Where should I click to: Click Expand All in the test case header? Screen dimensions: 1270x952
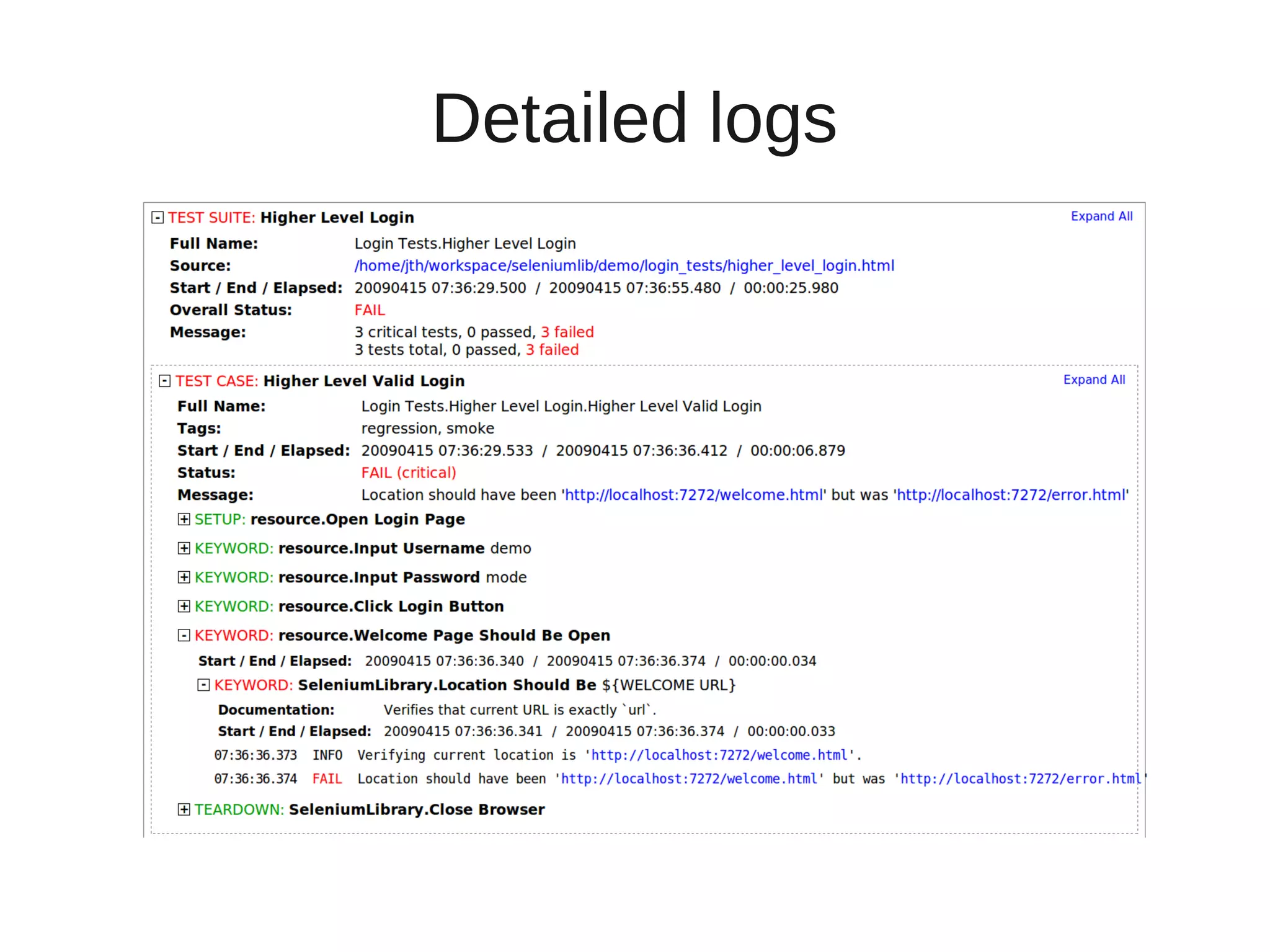pos(1094,380)
